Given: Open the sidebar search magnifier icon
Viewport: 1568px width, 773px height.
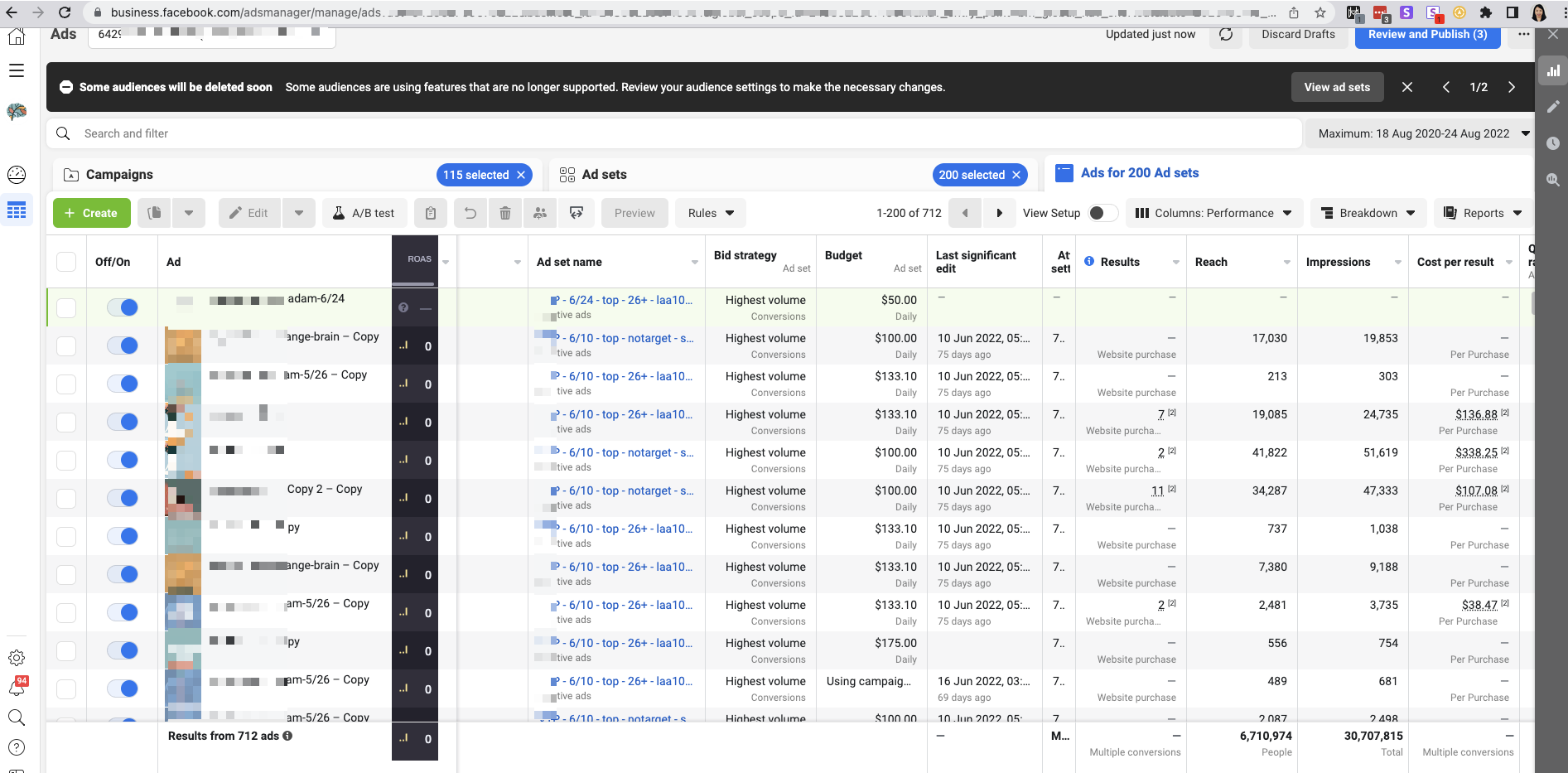Looking at the screenshot, I should tap(17, 717).
